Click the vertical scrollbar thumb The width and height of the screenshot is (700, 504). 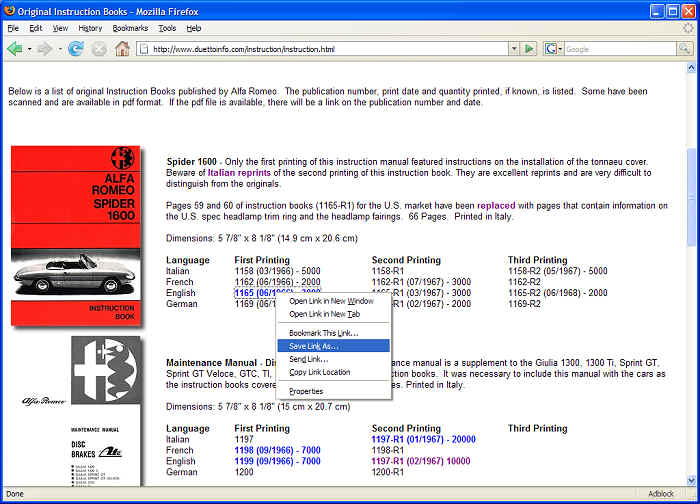tap(691, 196)
